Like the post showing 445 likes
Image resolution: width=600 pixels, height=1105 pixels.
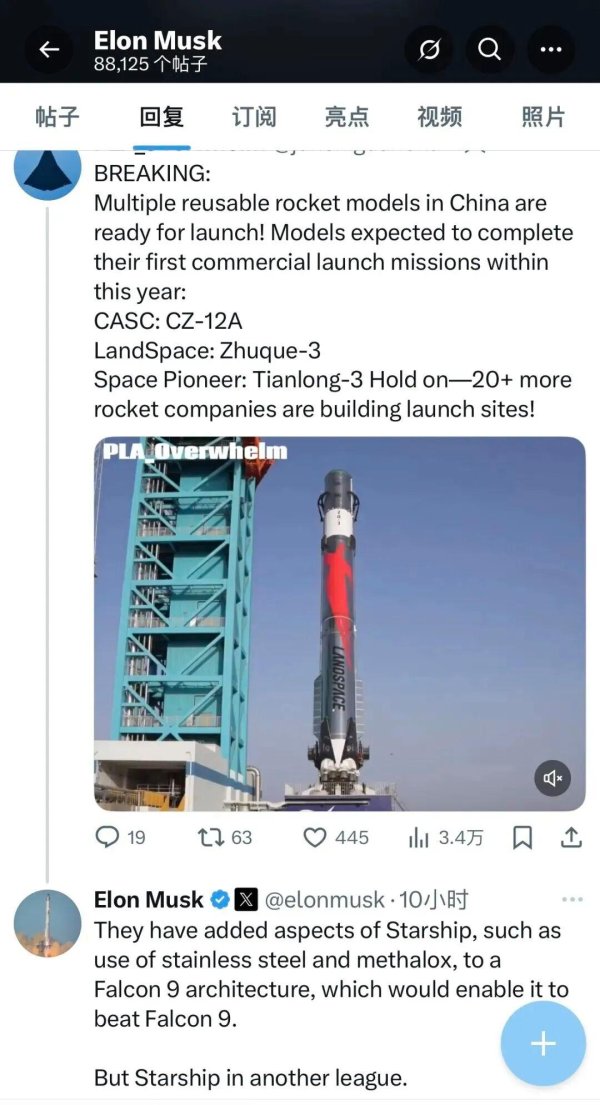coord(316,837)
